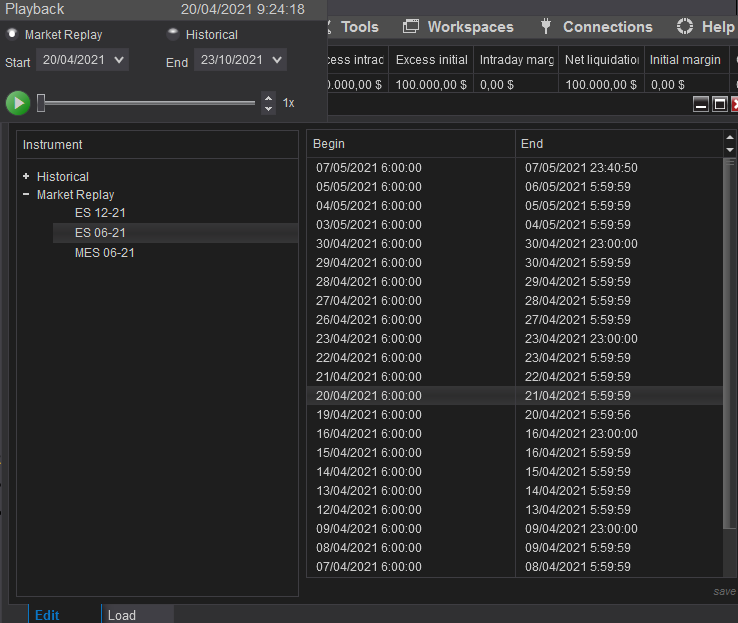
Task: Click the playback position slider handle
Action: pyautogui.click(x=41, y=103)
